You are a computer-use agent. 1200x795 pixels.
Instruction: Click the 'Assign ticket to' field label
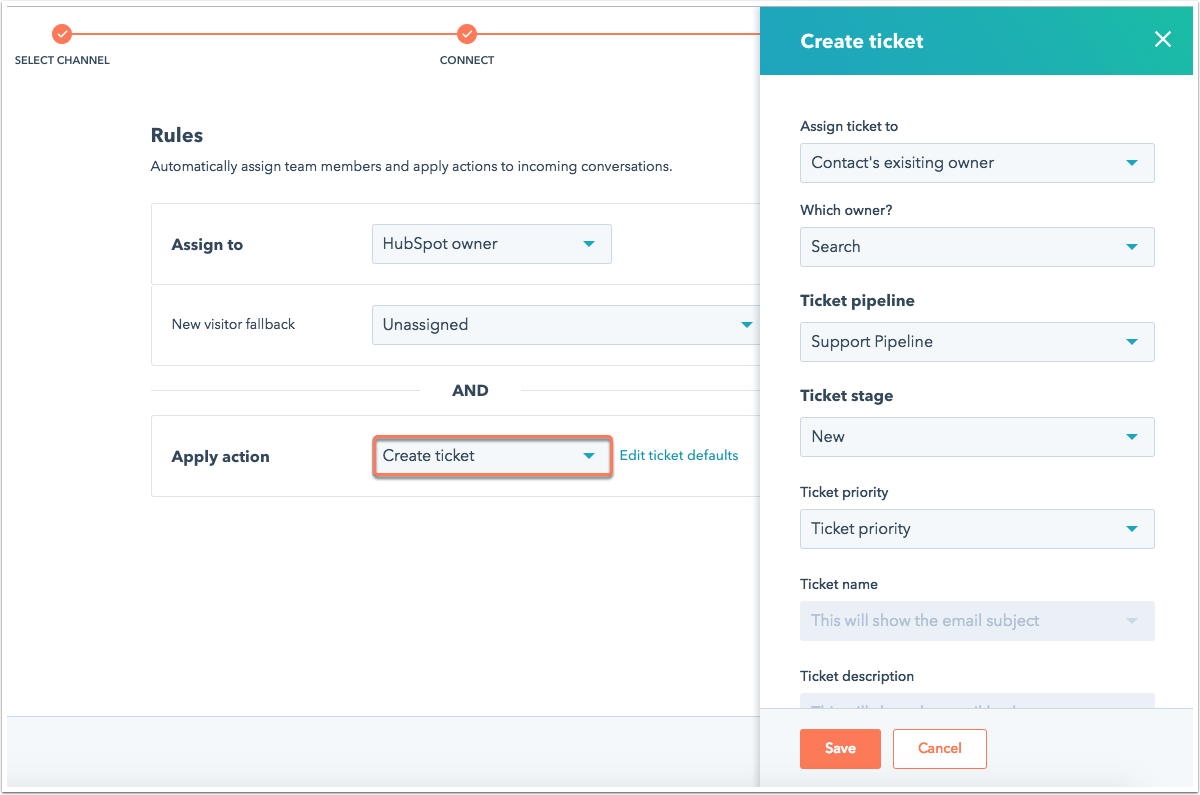pos(849,127)
